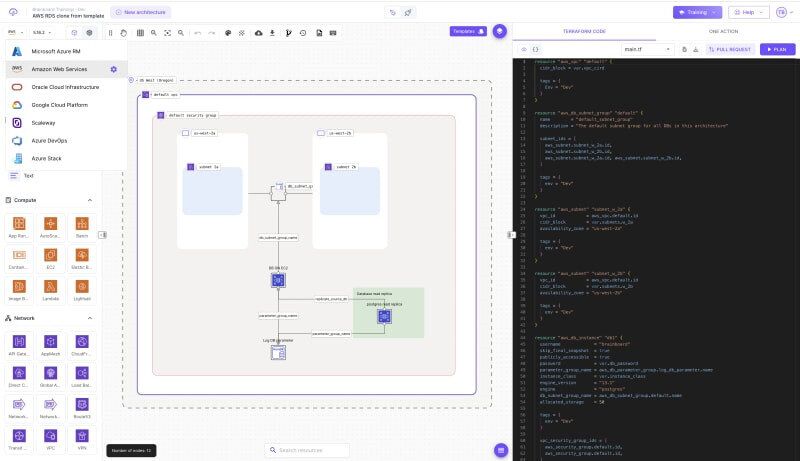800x461 pixels.
Task: Pick the Batch resource tile
Action: coord(82,226)
